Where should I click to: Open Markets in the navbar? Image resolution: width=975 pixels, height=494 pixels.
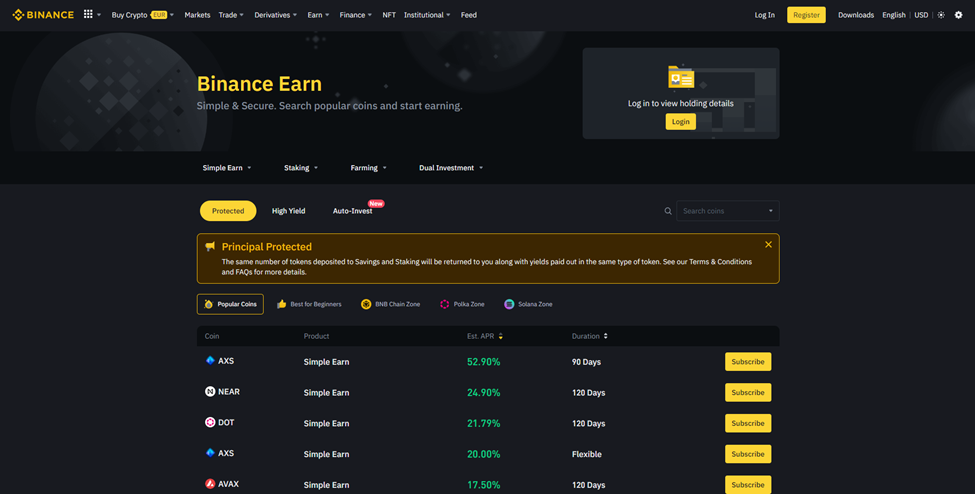click(x=197, y=15)
